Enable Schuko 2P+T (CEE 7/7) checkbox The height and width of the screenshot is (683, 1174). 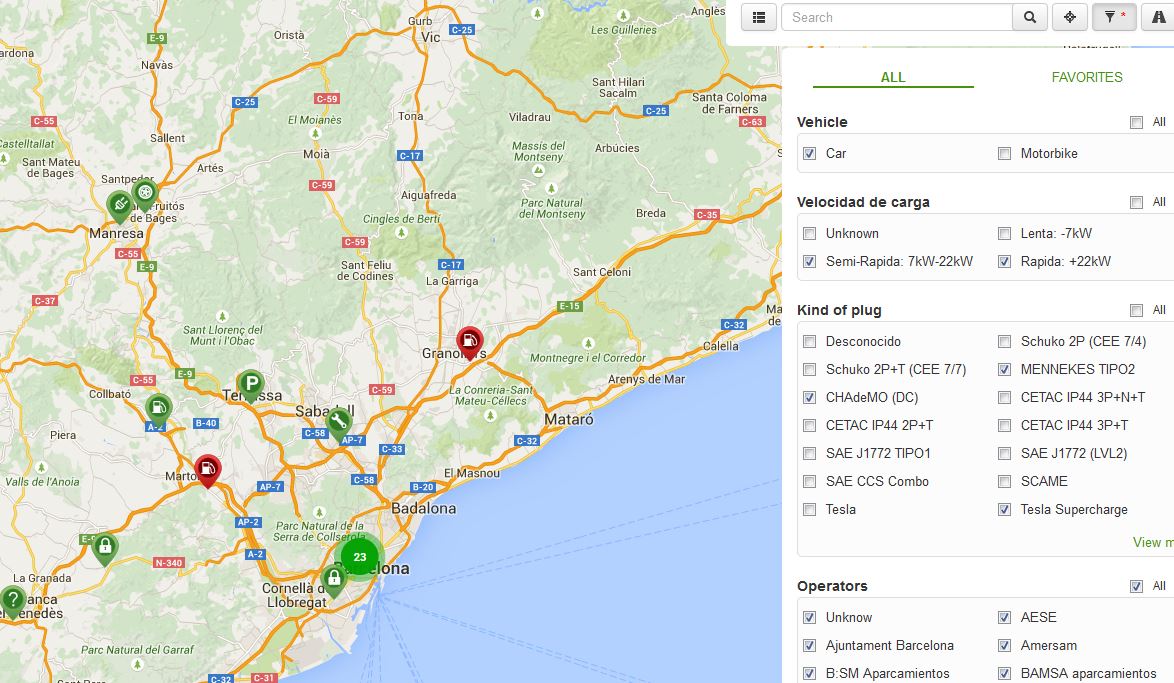point(809,369)
